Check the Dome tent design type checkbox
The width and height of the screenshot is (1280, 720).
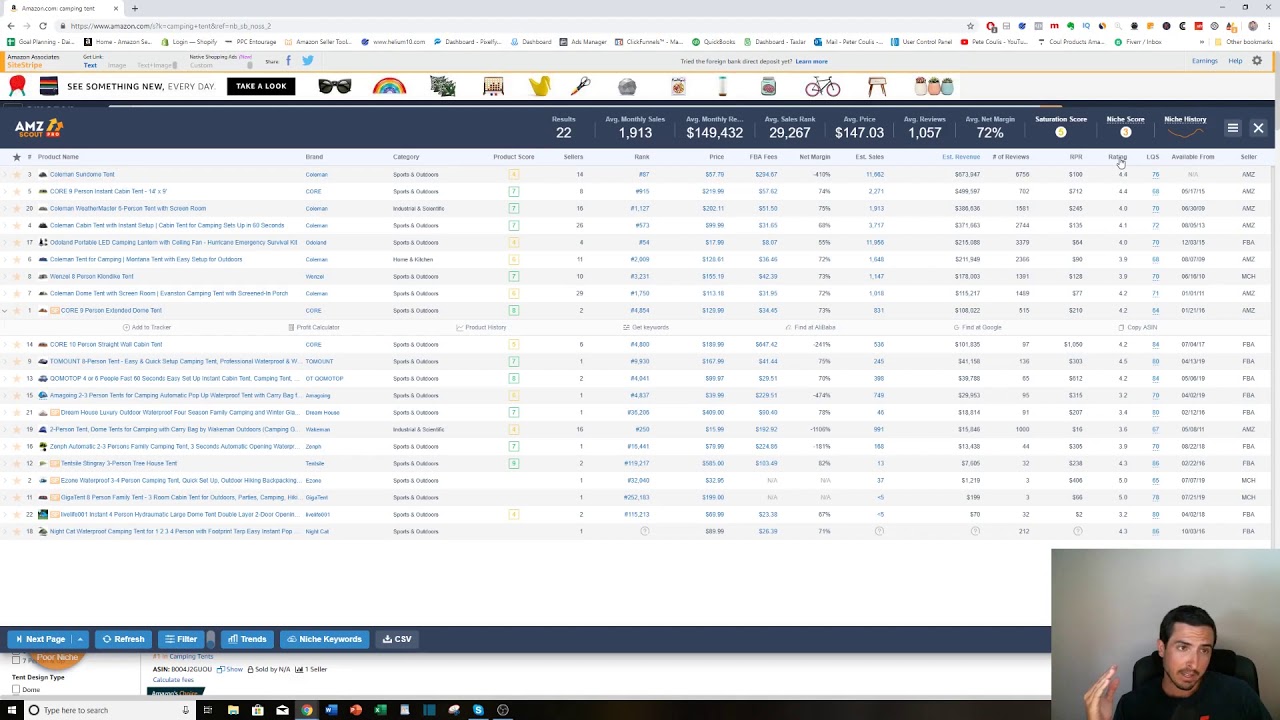click(16, 690)
